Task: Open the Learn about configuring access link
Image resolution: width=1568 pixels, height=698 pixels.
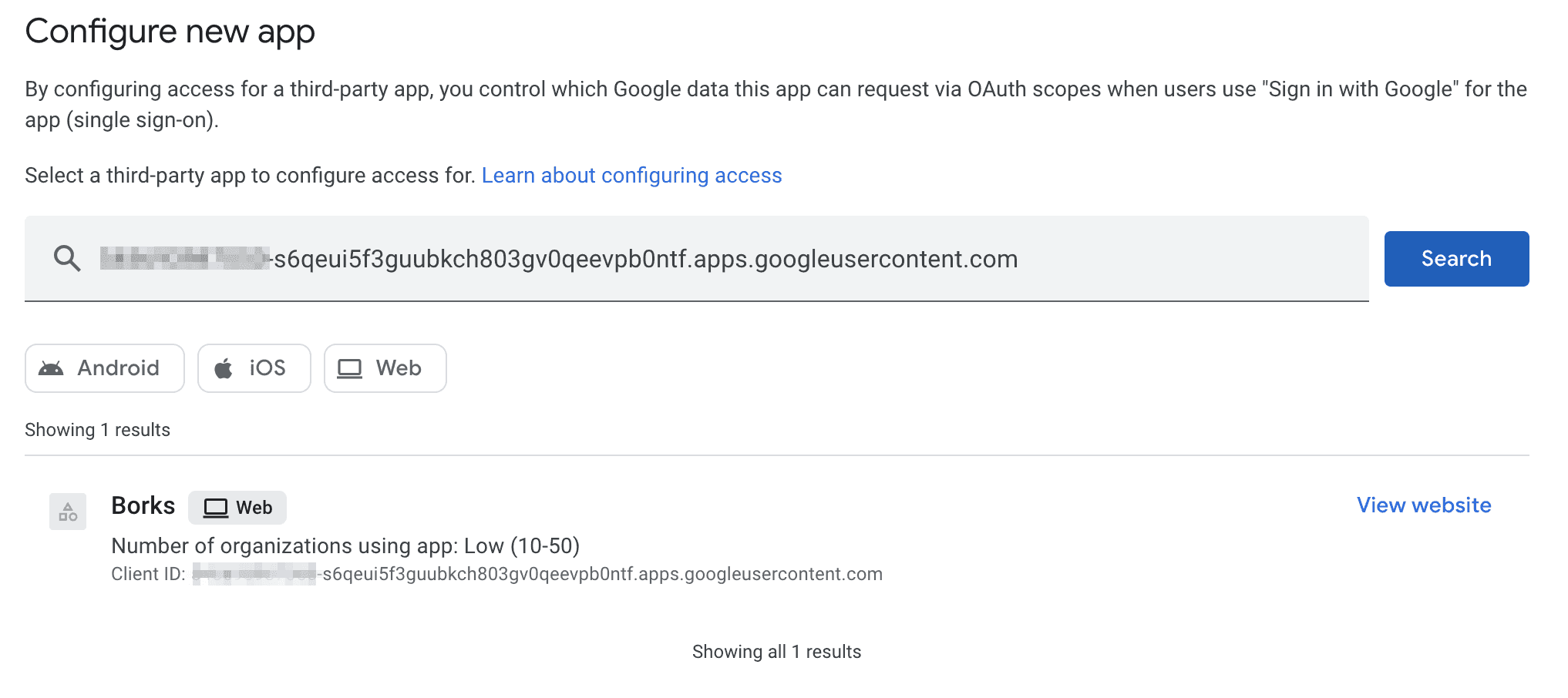Action: pos(631,176)
